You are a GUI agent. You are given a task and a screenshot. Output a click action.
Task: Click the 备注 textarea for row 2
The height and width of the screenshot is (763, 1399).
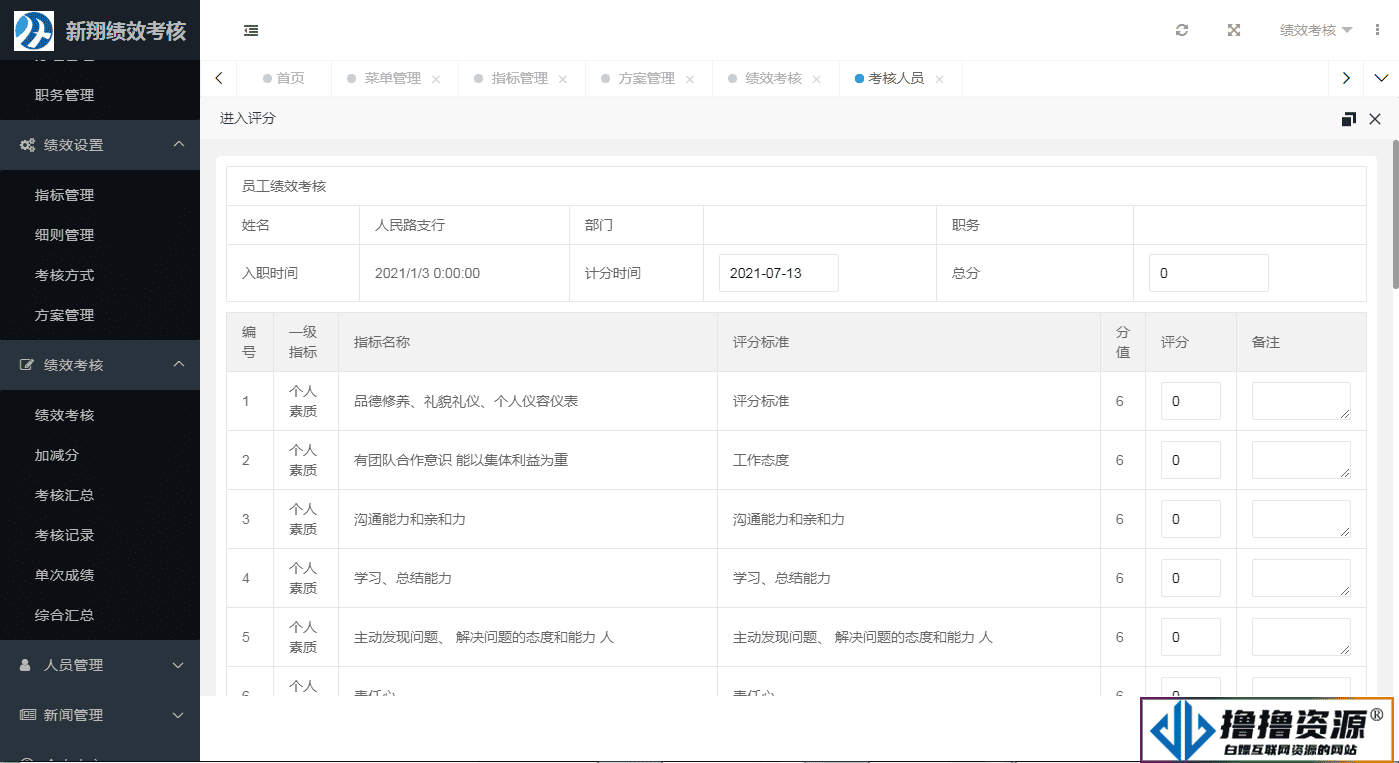click(1301, 460)
